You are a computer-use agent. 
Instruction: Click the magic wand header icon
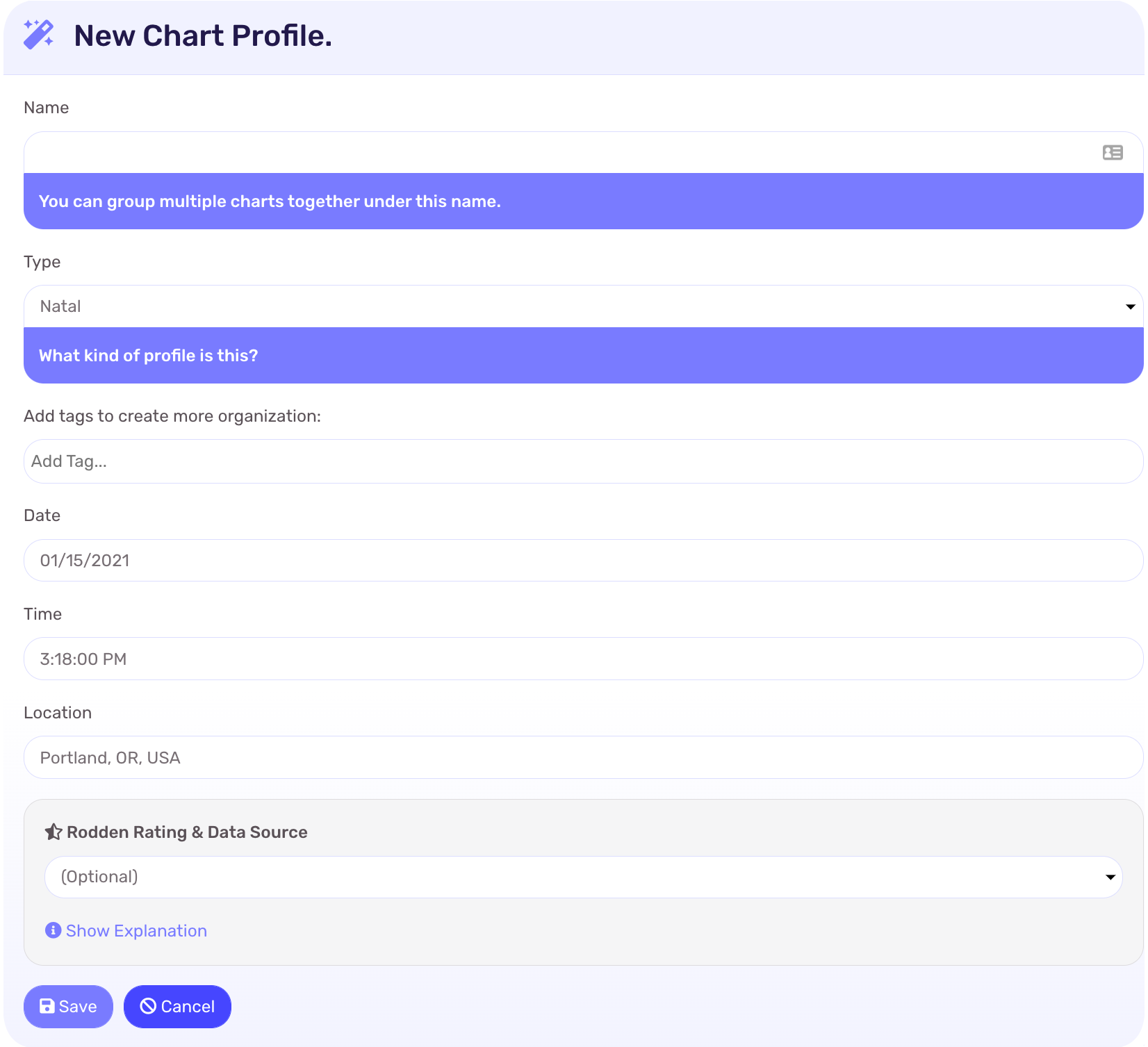point(38,36)
